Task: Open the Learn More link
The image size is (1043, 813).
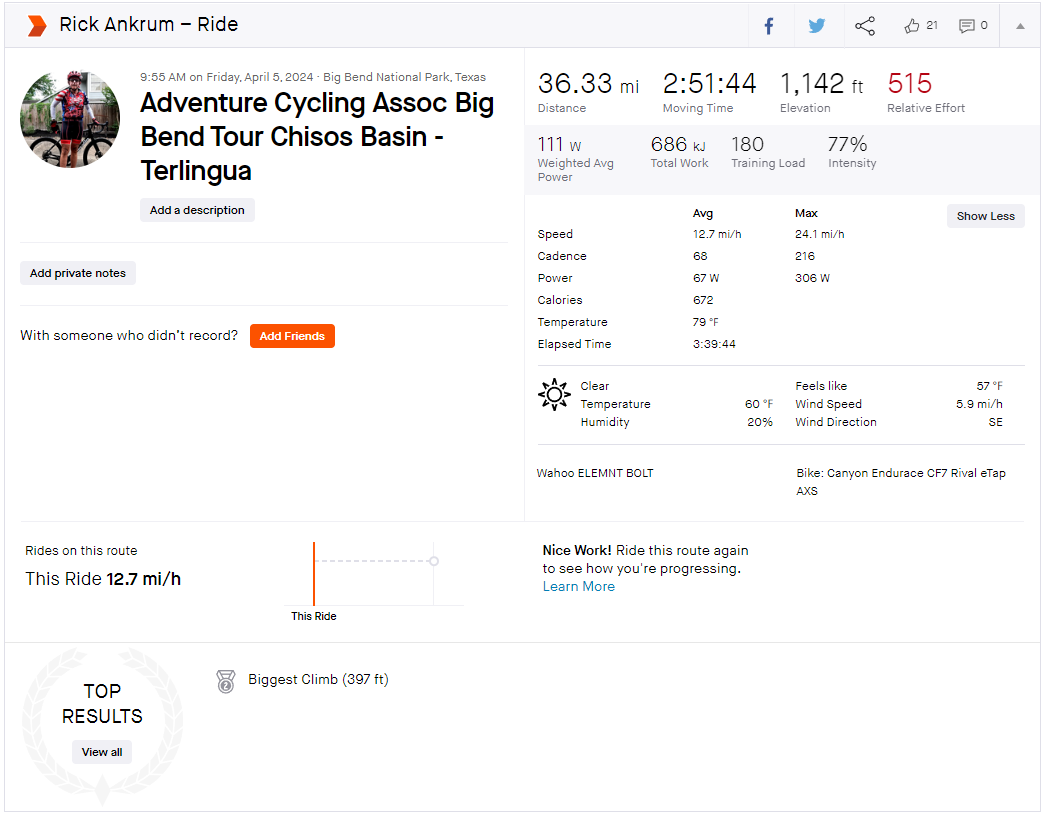Action: click(578, 587)
